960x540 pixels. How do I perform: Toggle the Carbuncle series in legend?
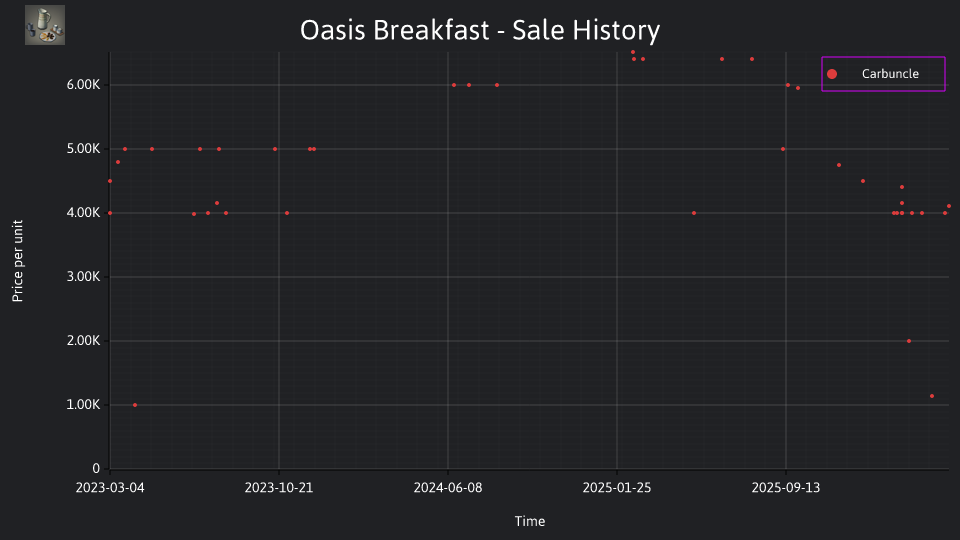pyautogui.click(x=883, y=74)
